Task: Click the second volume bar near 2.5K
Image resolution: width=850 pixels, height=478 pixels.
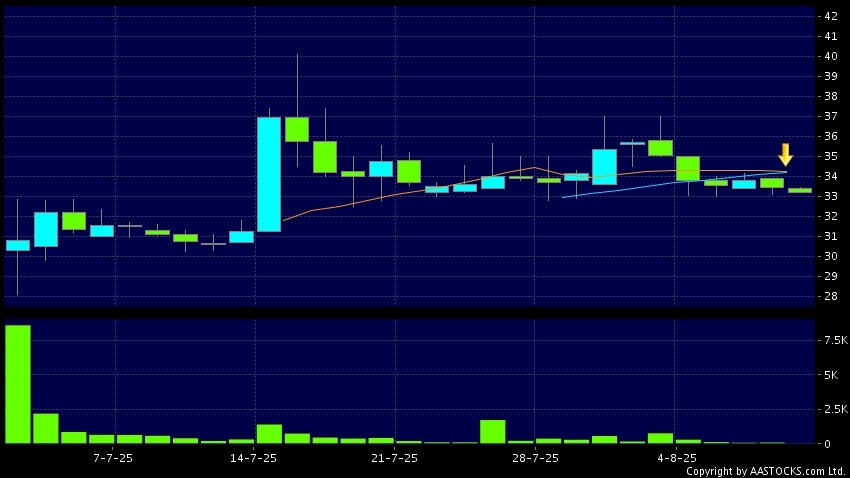Action: pos(46,429)
